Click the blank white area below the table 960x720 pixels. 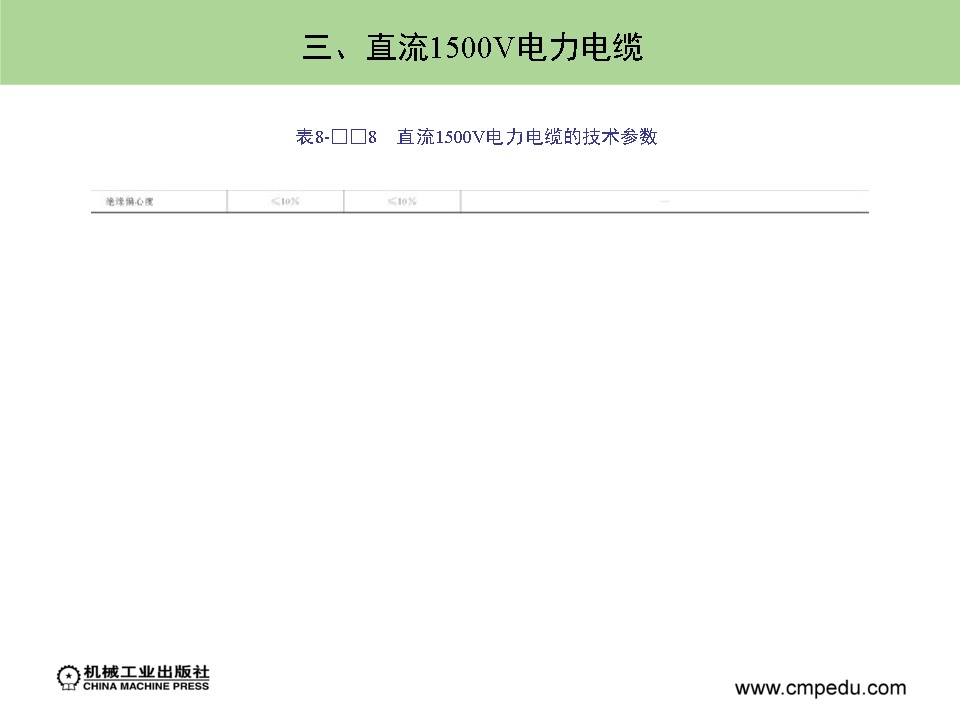[x=480, y=420]
